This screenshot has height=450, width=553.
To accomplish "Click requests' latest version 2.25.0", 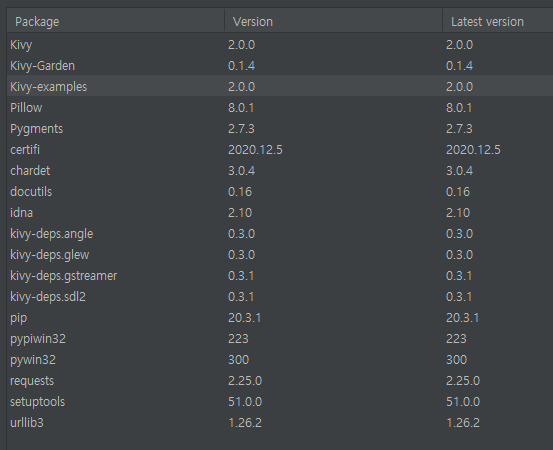I will pos(463,381).
